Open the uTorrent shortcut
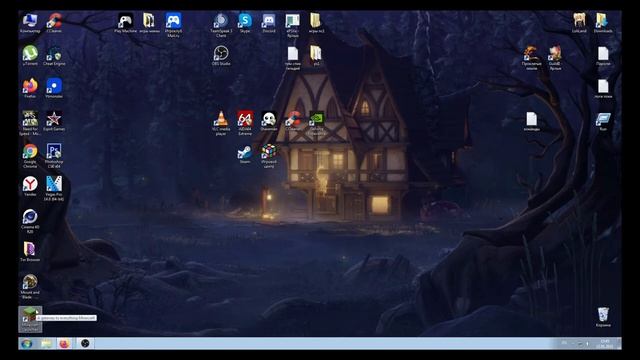Viewport: 640px width, 360px height. [x=30, y=56]
